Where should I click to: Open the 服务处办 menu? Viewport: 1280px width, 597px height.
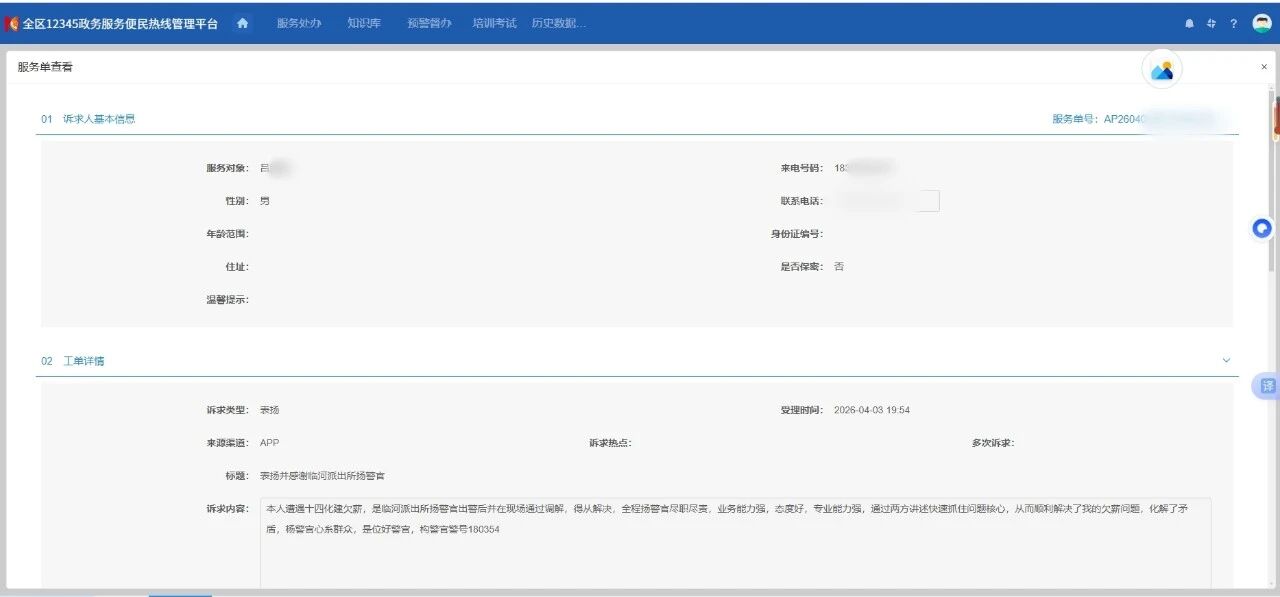(x=299, y=24)
